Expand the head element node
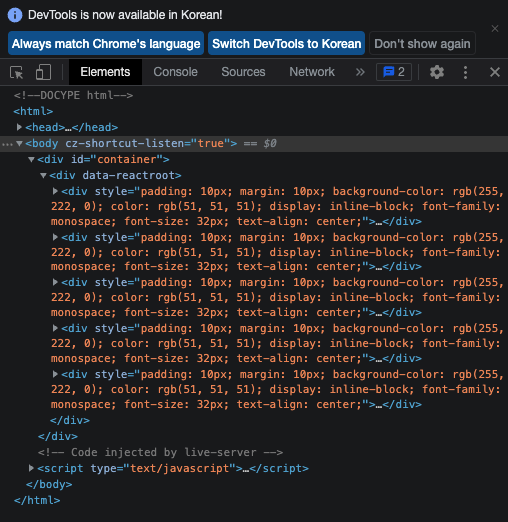Viewport: 508px width, 522px height. pos(19,127)
